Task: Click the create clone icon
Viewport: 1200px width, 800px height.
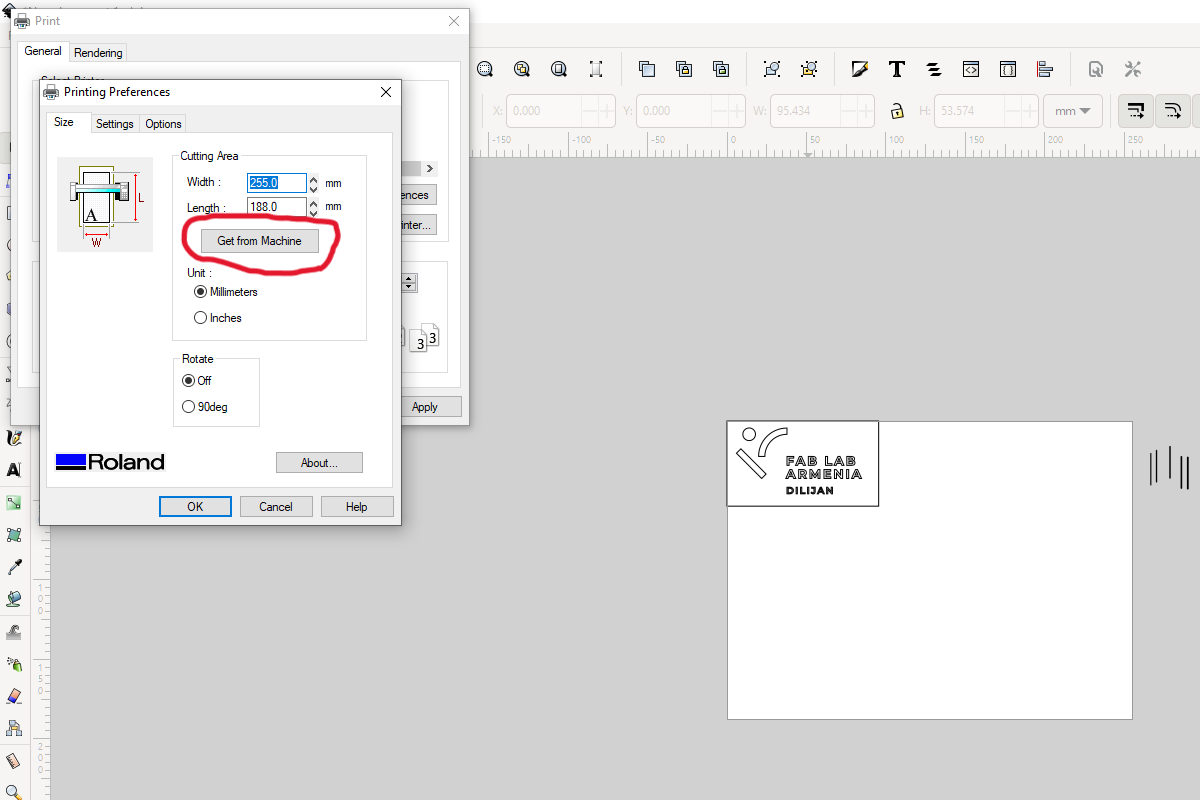Action: (684, 69)
